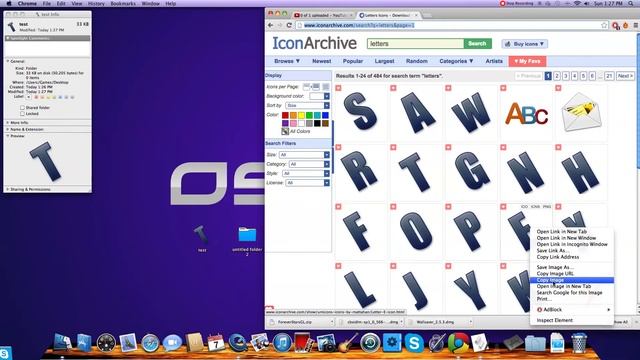The image size is (640, 360).
Task: Expand the Categories menu
Action: pos(456,61)
